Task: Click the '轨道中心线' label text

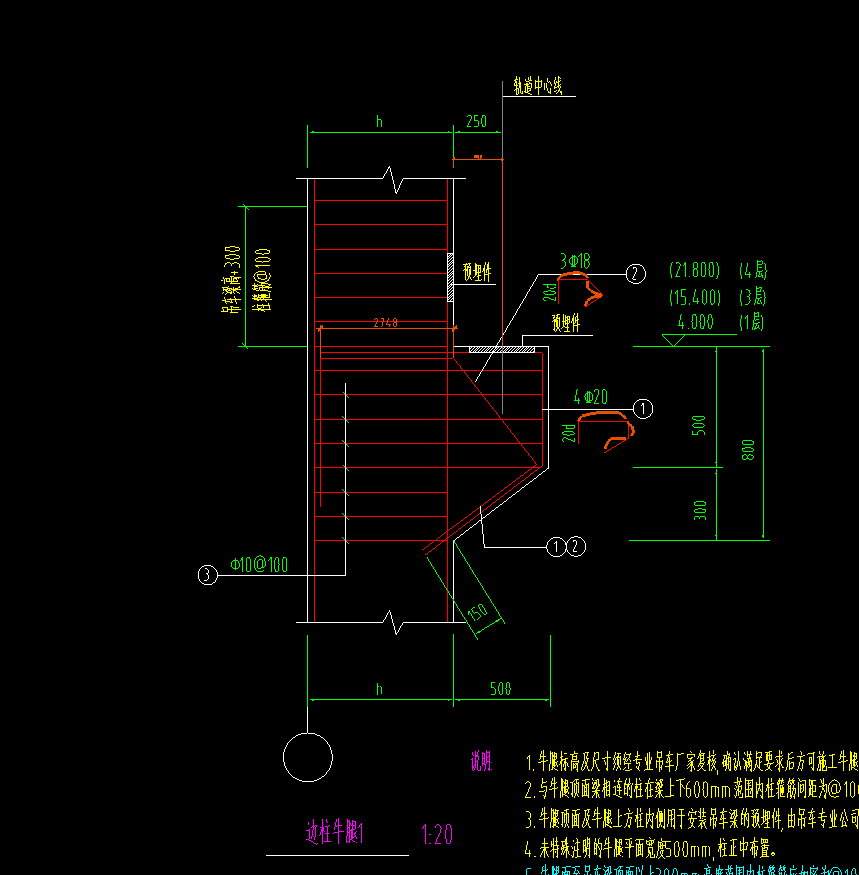Action: click(x=538, y=86)
